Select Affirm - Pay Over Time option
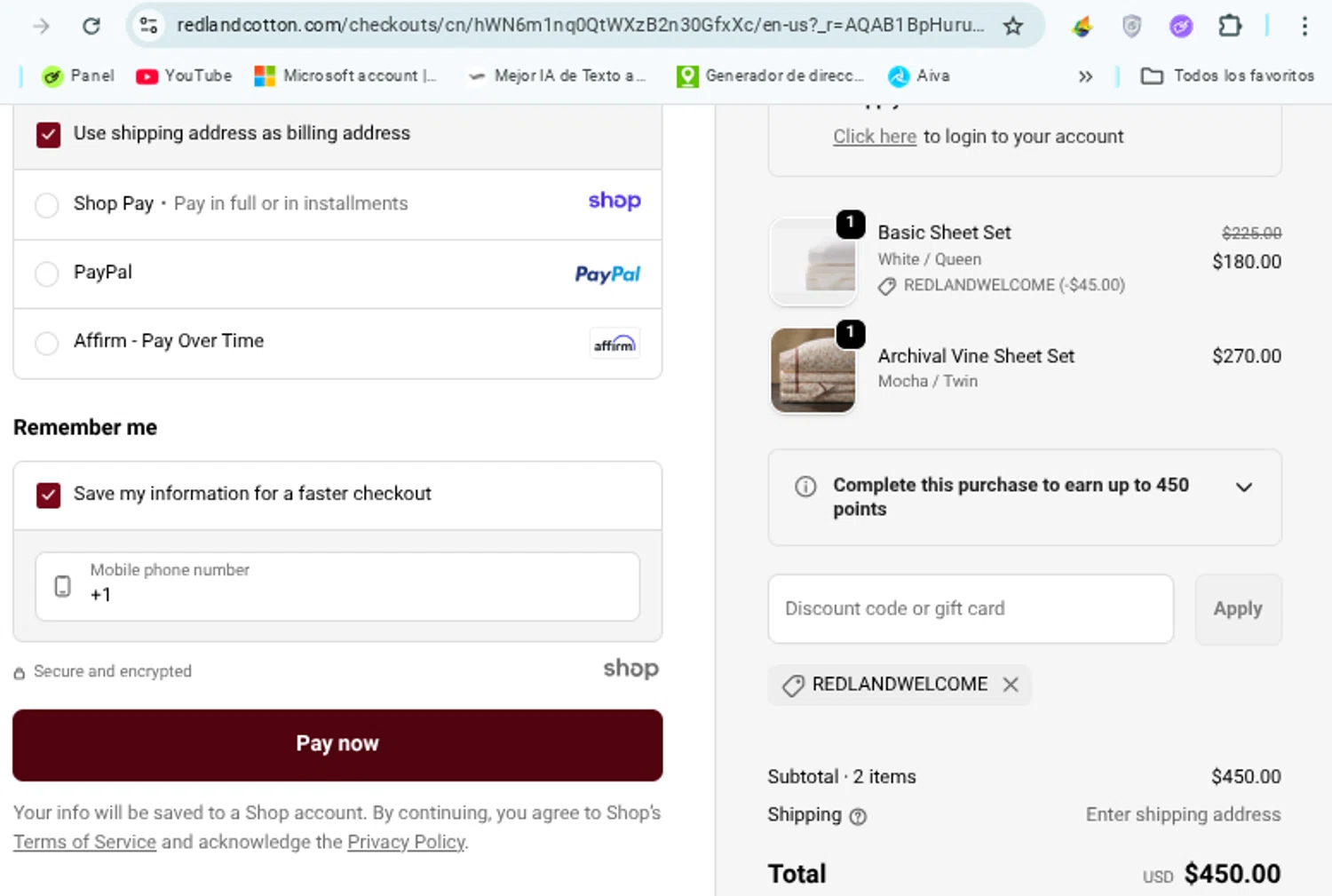 47,343
